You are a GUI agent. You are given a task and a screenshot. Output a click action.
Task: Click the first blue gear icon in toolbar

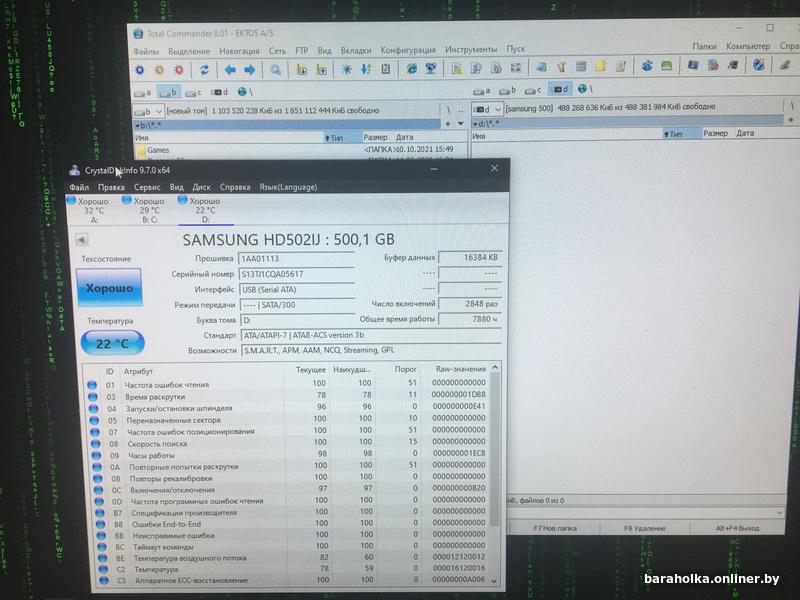pyautogui.click(x=140, y=70)
